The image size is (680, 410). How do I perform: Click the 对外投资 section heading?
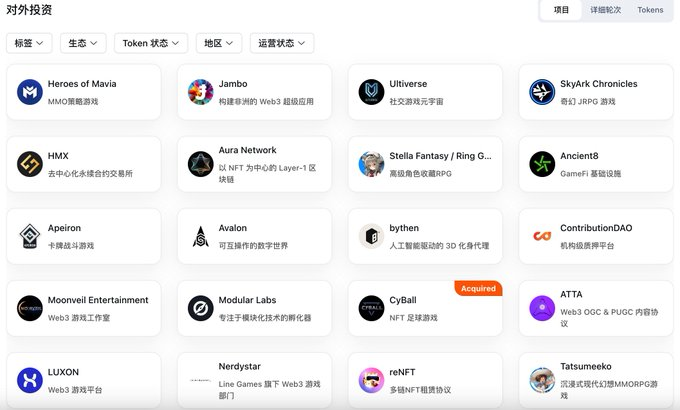click(x=29, y=10)
